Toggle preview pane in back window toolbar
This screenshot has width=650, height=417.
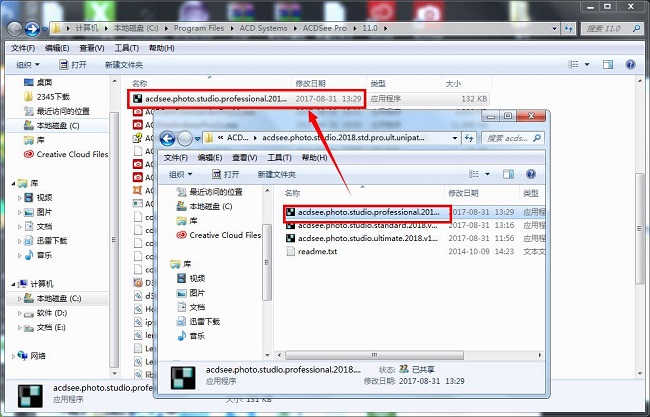point(608,64)
